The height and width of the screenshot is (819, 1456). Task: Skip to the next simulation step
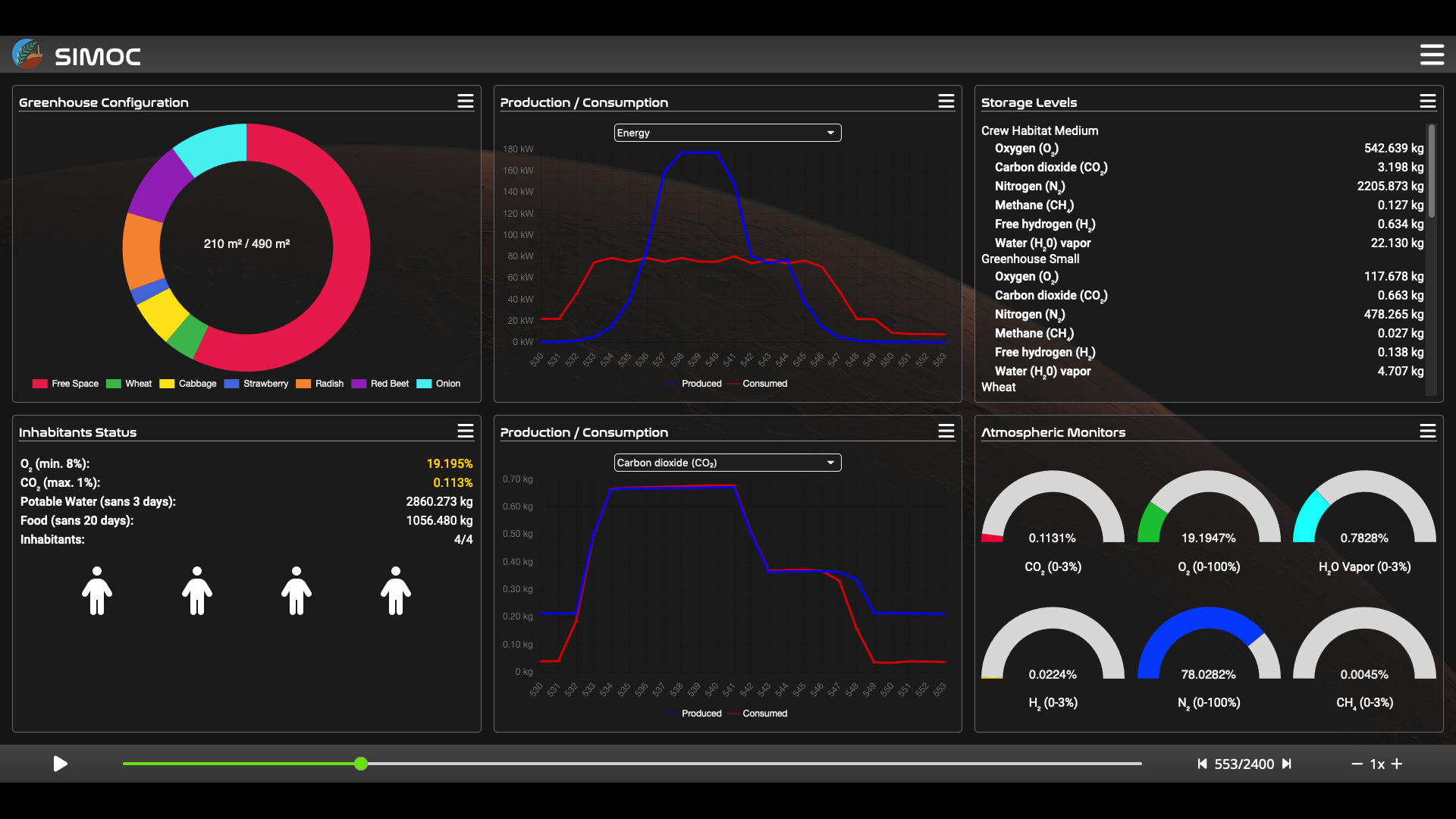1287,764
